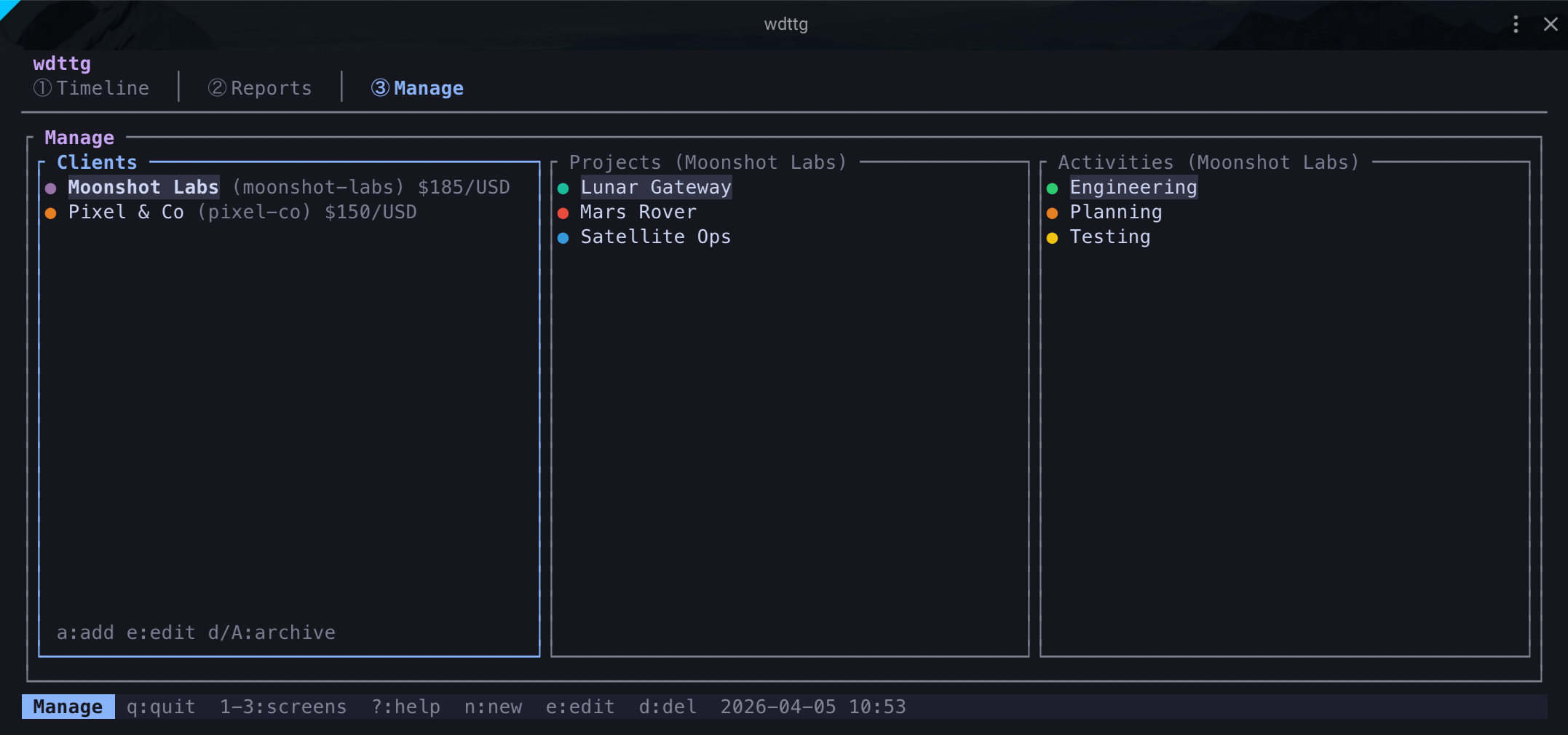This screenshot has height=735, width=1568.
Task: Select the Mars Rover project
Action: pos(638,212)
